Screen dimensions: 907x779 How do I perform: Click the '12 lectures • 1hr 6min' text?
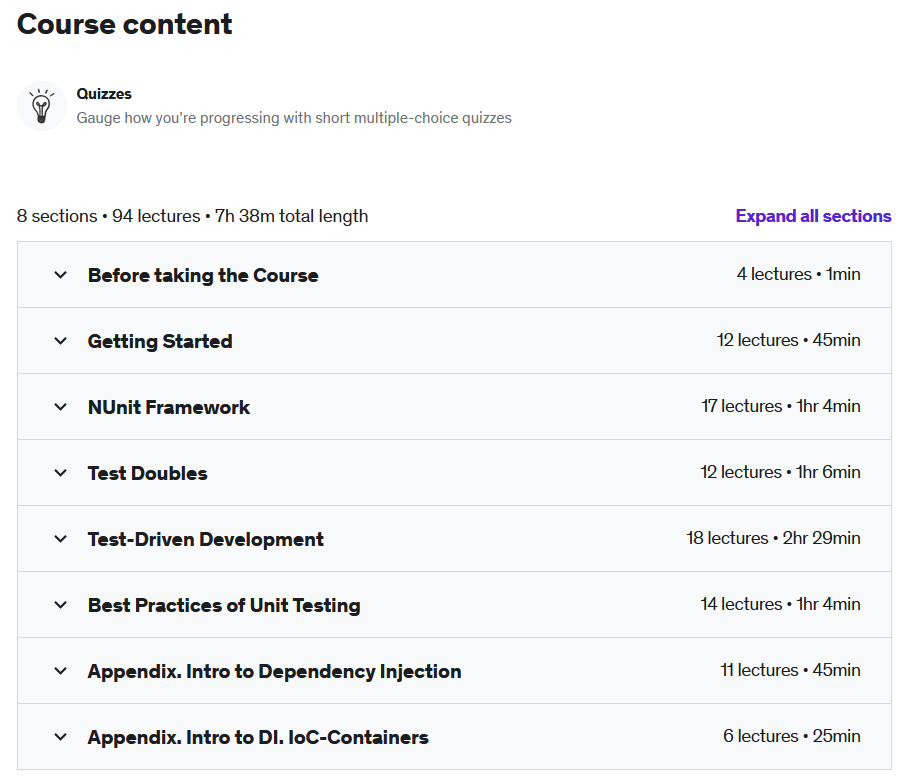pos(780,471)
